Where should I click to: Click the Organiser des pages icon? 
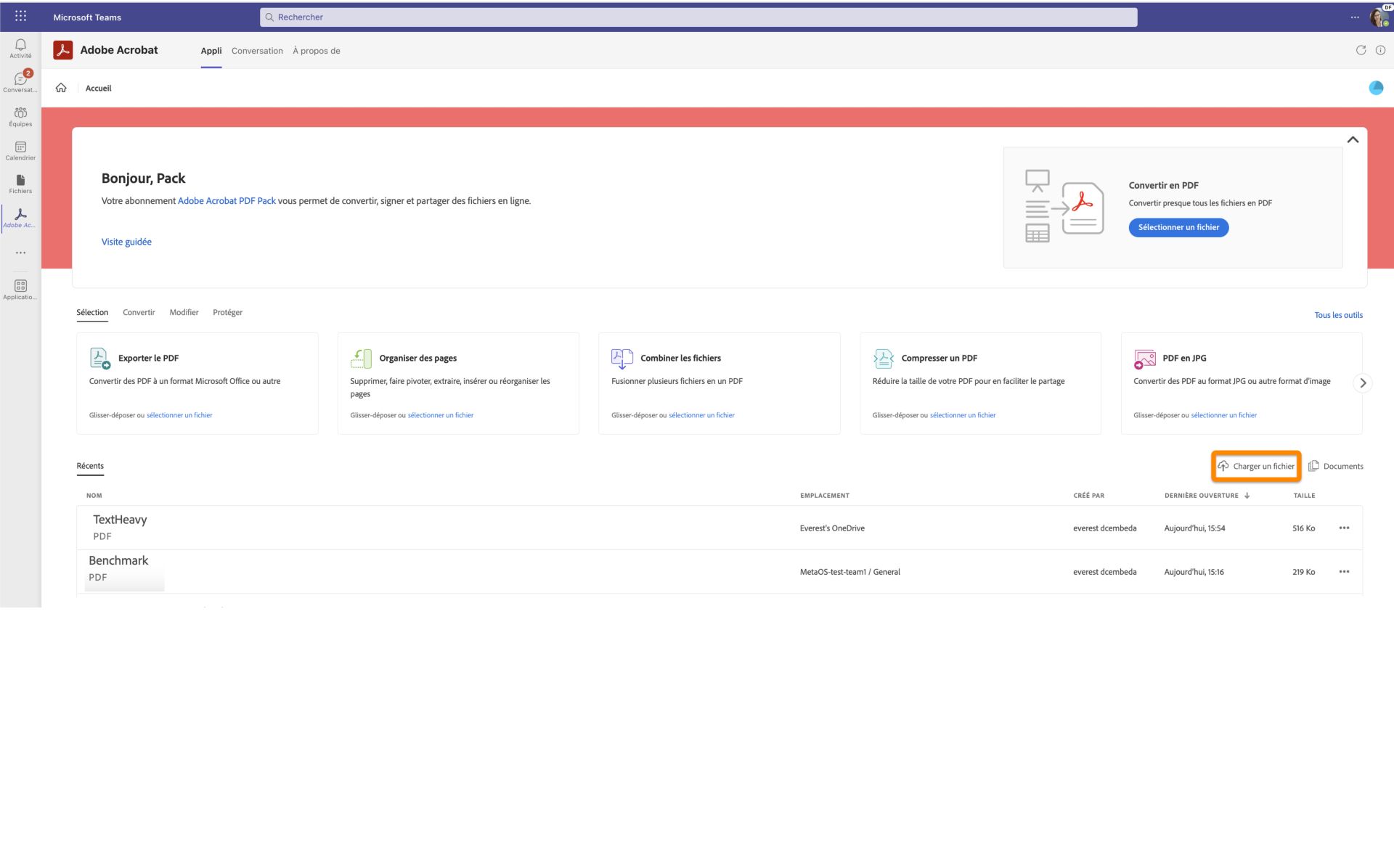click(x=361, y=358)
